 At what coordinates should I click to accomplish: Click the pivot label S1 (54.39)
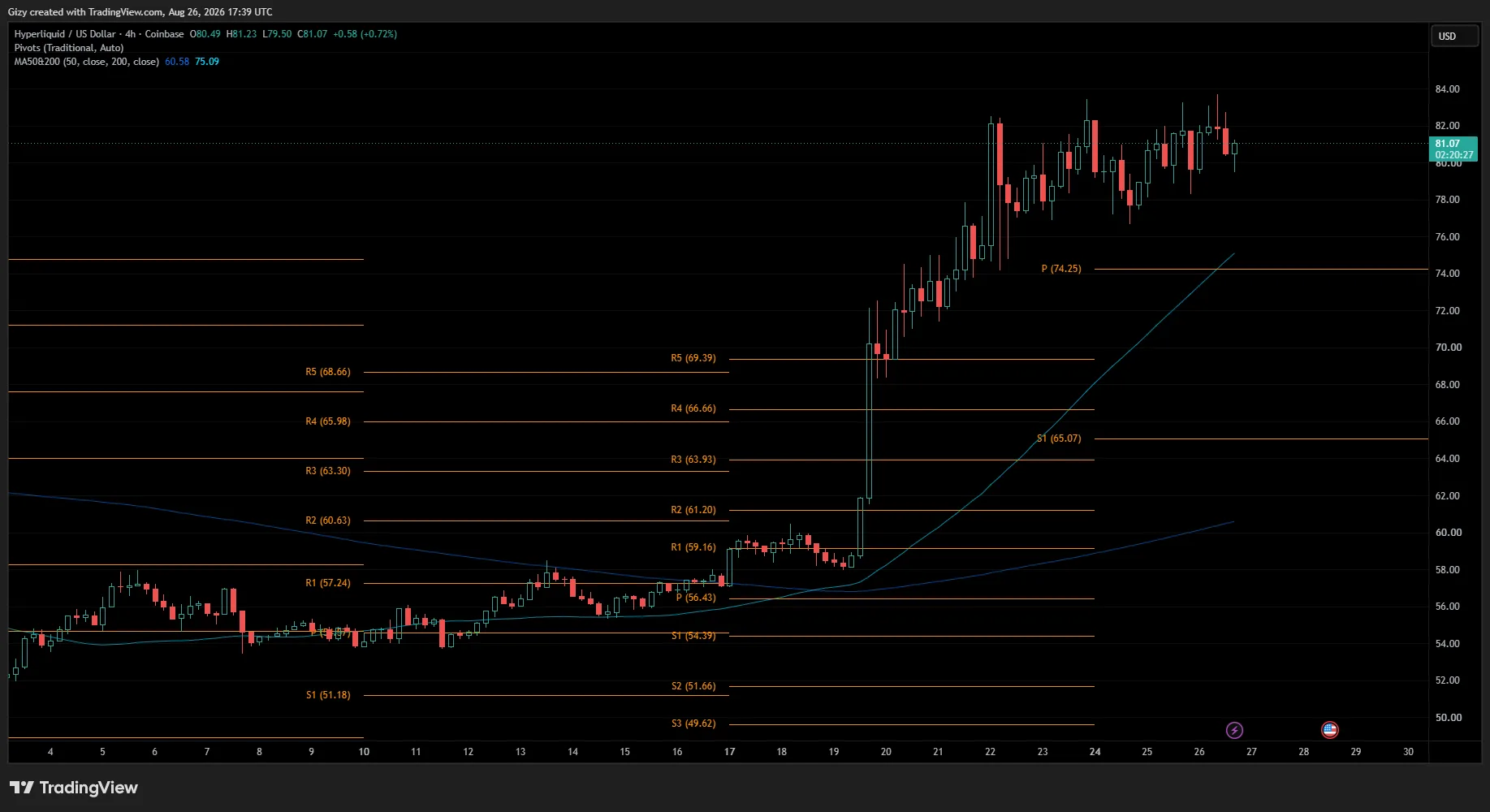point(693,636)
